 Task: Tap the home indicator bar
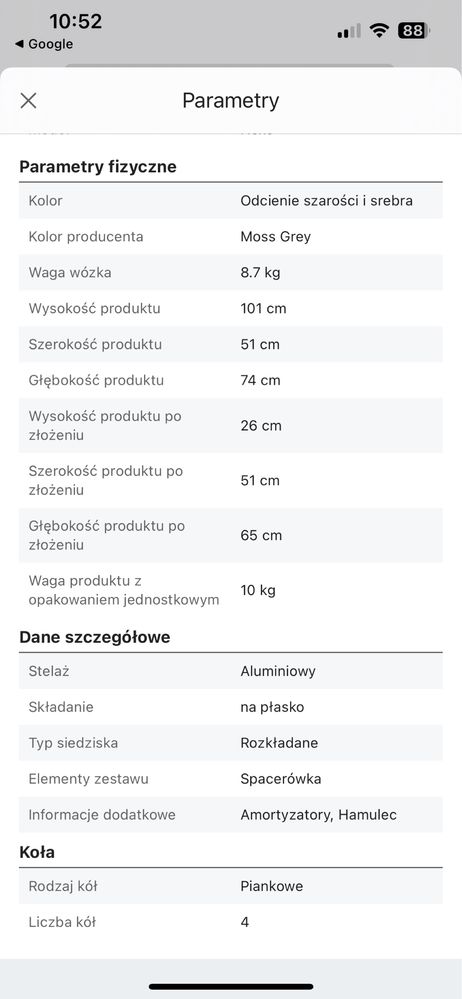[x=231, y=987]
